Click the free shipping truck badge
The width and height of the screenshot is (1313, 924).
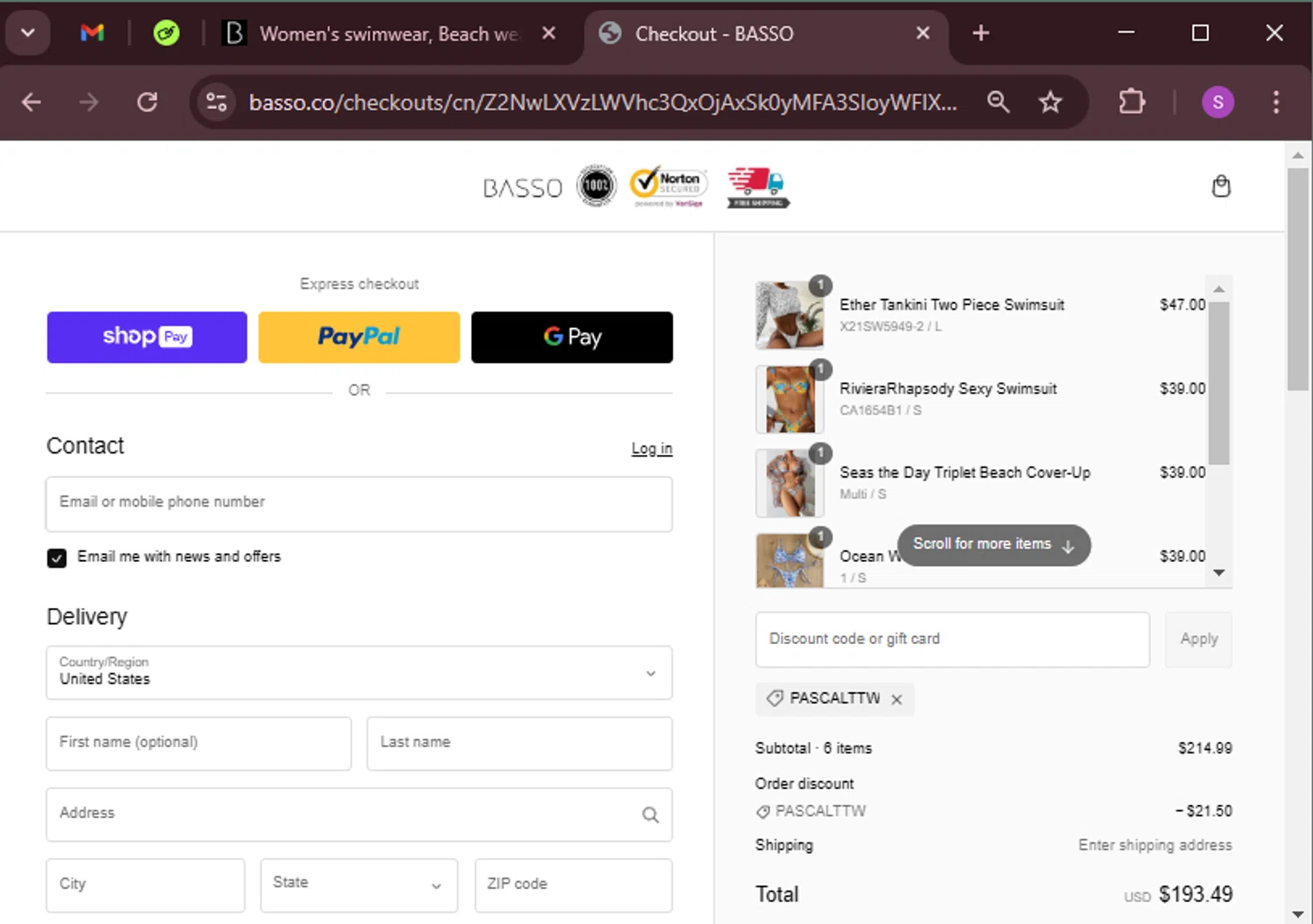pyautogui.click(x=758, y=187)
